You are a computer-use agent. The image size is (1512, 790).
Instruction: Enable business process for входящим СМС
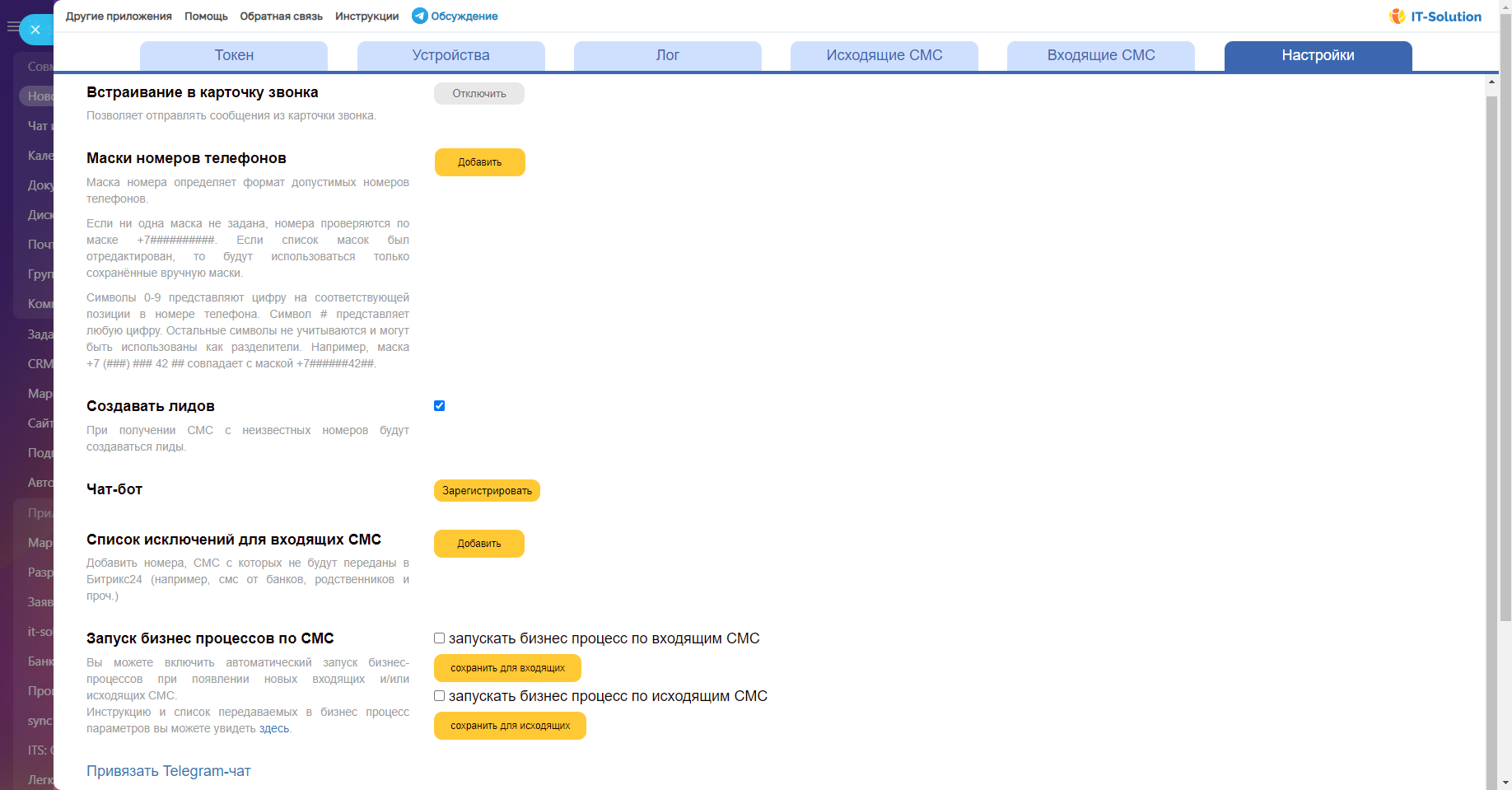pyautogui.click(x=439, y=638)
